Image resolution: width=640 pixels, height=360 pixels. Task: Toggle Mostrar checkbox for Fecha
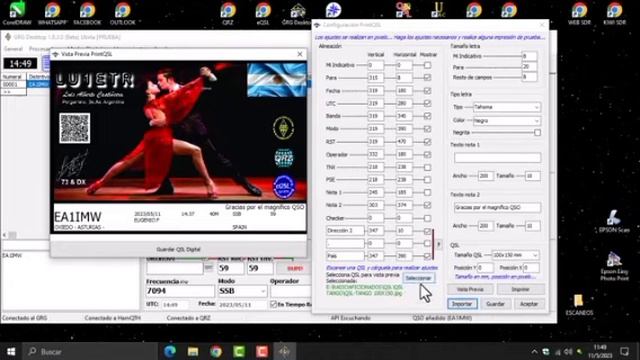pos(427,91)
